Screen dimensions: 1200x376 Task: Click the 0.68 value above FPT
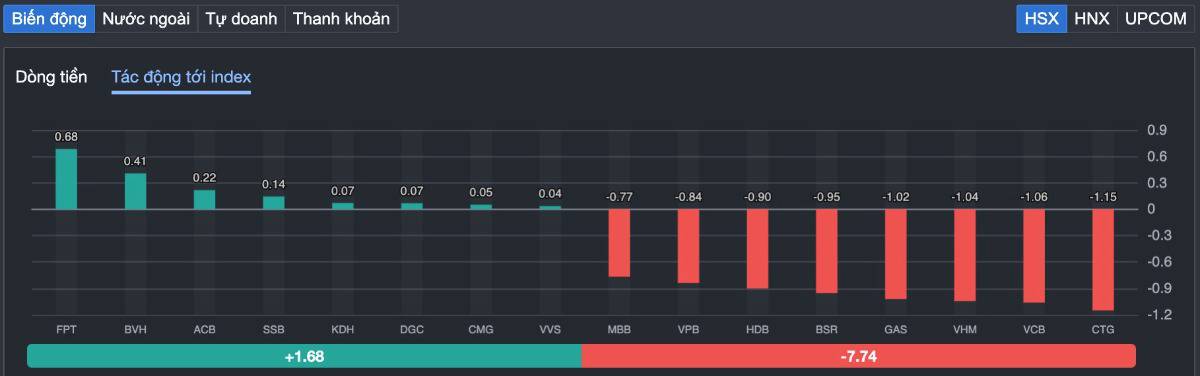66,137
